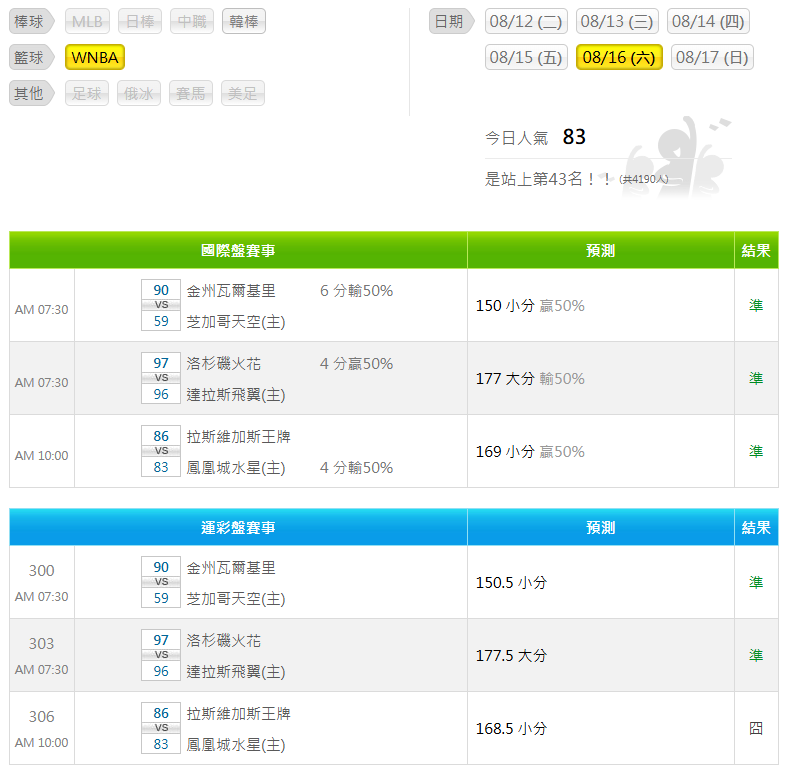The width and height of the screenshot is (786, 769).
Task: Click score 86 in 國際盤 table
Action: click(161, 436)
